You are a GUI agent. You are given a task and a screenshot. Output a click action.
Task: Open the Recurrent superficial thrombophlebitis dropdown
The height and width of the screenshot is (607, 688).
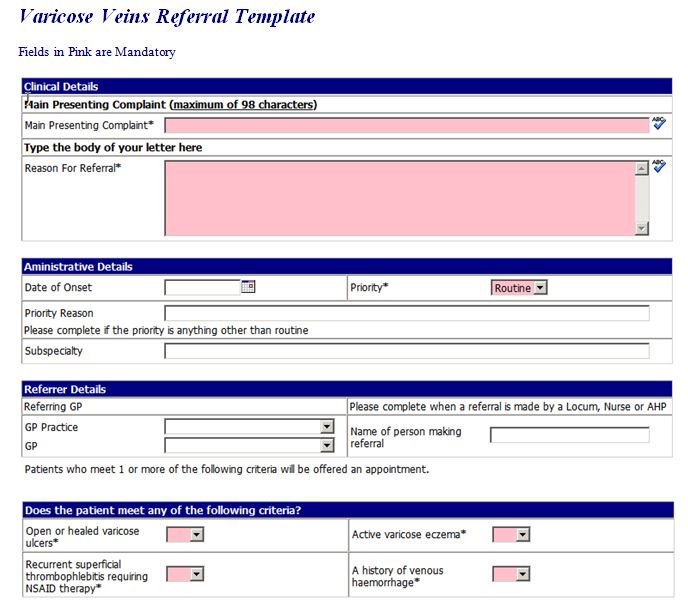pyautogui.click(x=185, y=574)
